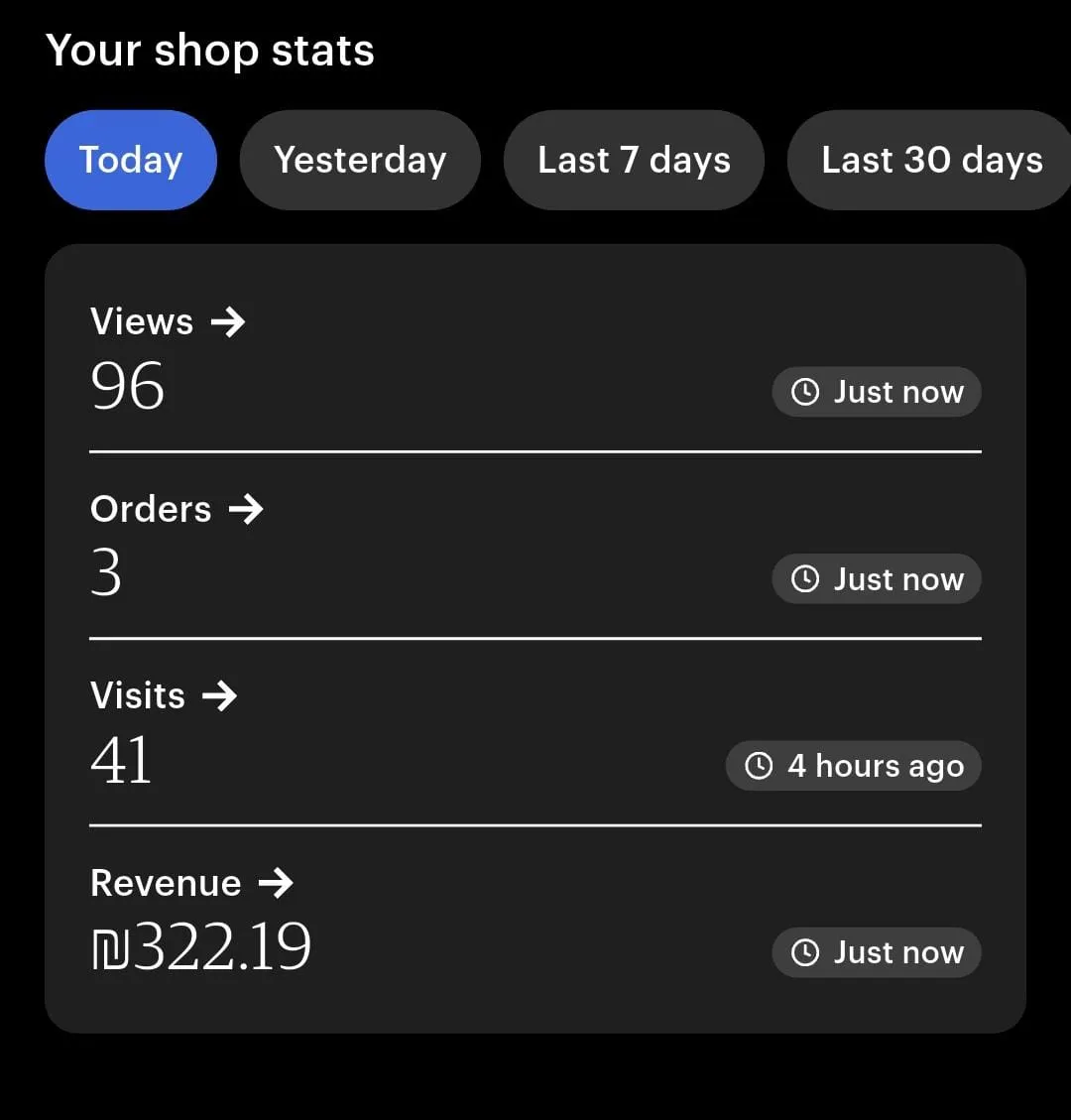Click the clock icon in Revenue timestamp
The height and width of the screenshot is (1120, 1071).
[x=805, y=953]
